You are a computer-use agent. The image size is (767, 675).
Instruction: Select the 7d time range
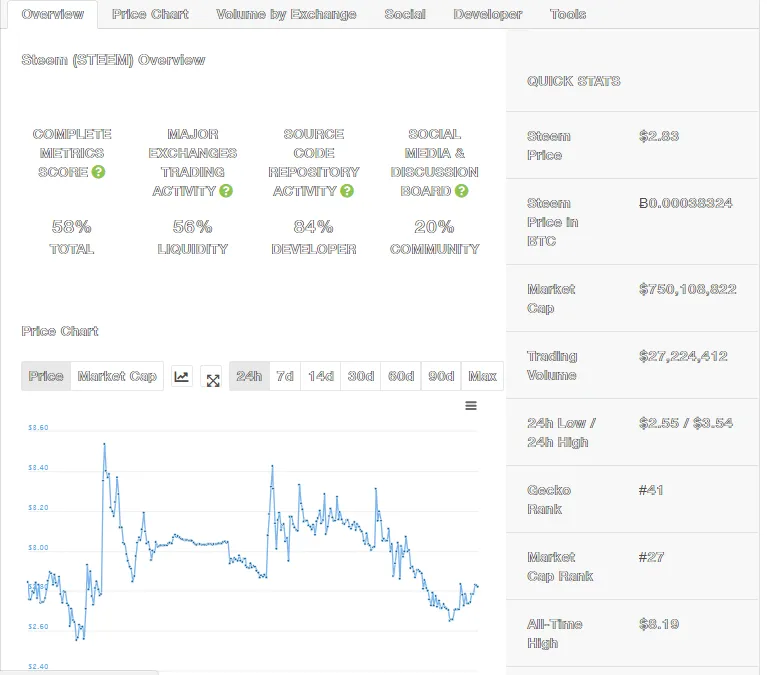285,376
